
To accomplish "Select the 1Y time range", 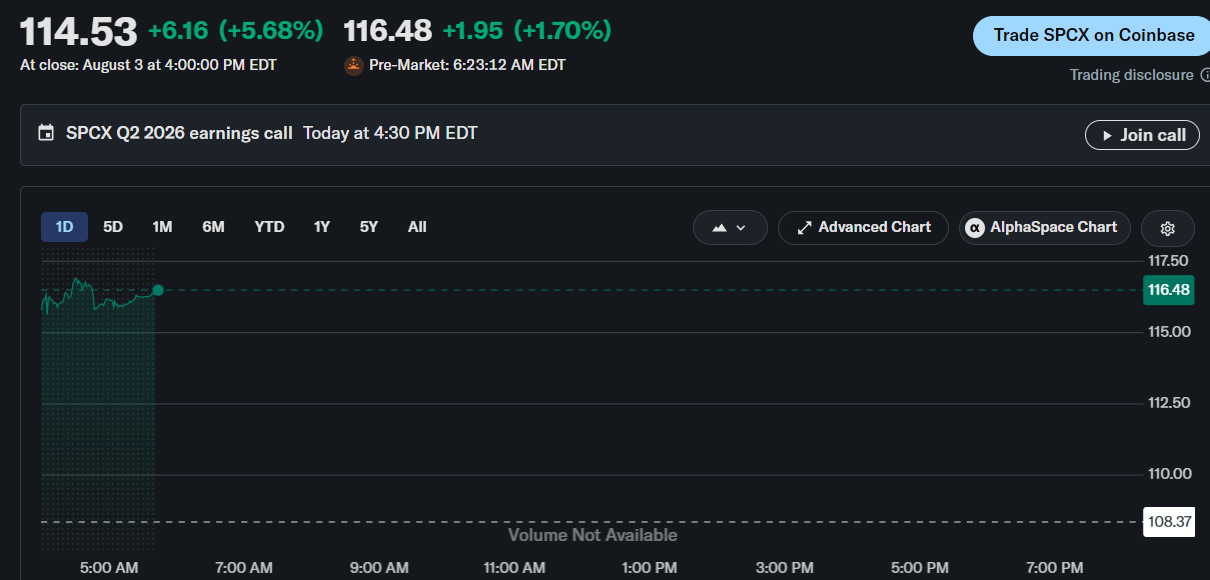I will click(x=321, y=227).
